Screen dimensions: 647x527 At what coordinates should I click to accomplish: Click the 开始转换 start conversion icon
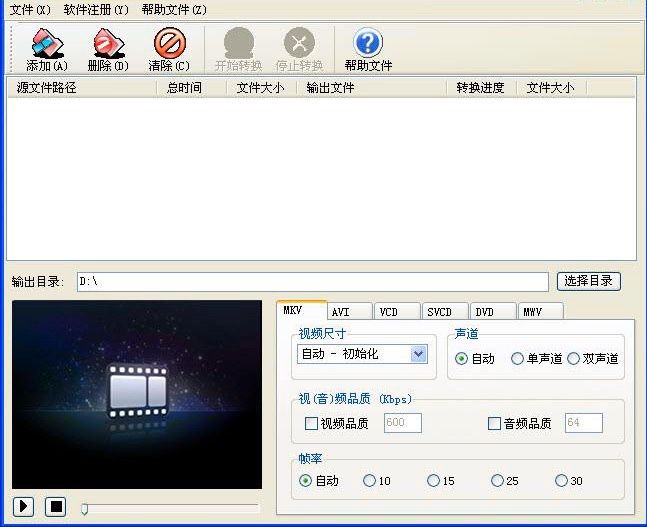238,43
